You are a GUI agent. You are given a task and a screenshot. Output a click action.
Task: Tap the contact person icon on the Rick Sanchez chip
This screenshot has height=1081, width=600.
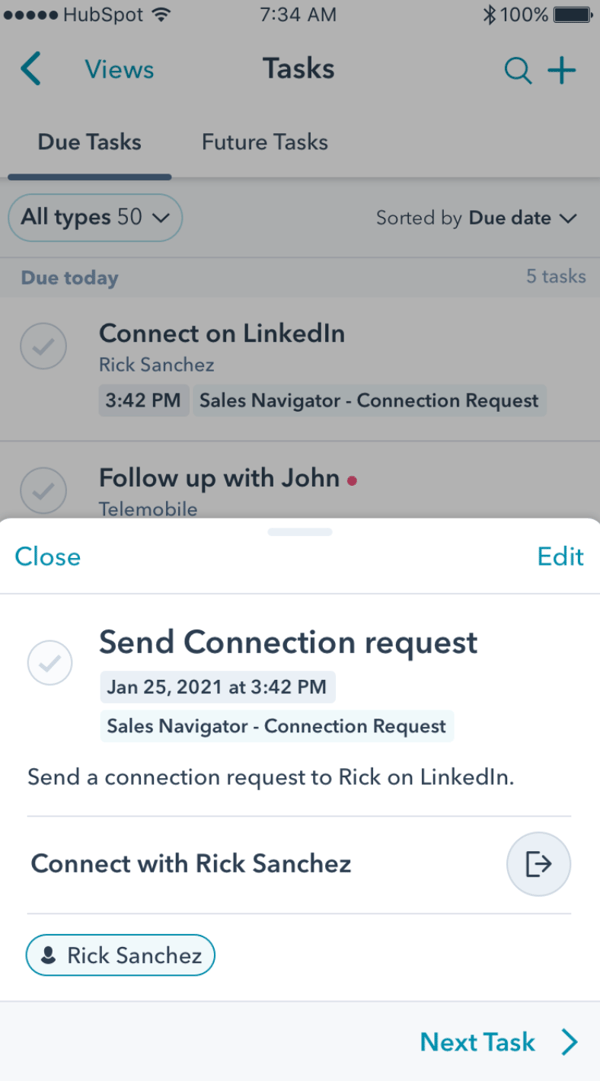(50, 955)
